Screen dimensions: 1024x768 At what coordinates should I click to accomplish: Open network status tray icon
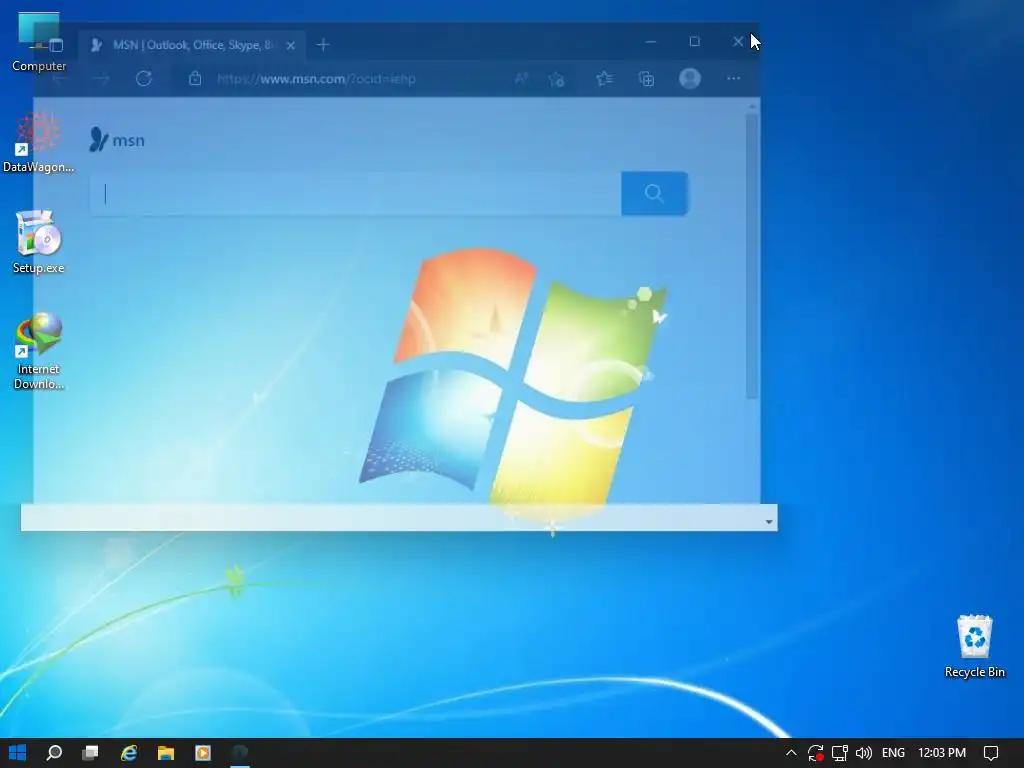click(x=840, y=753)
